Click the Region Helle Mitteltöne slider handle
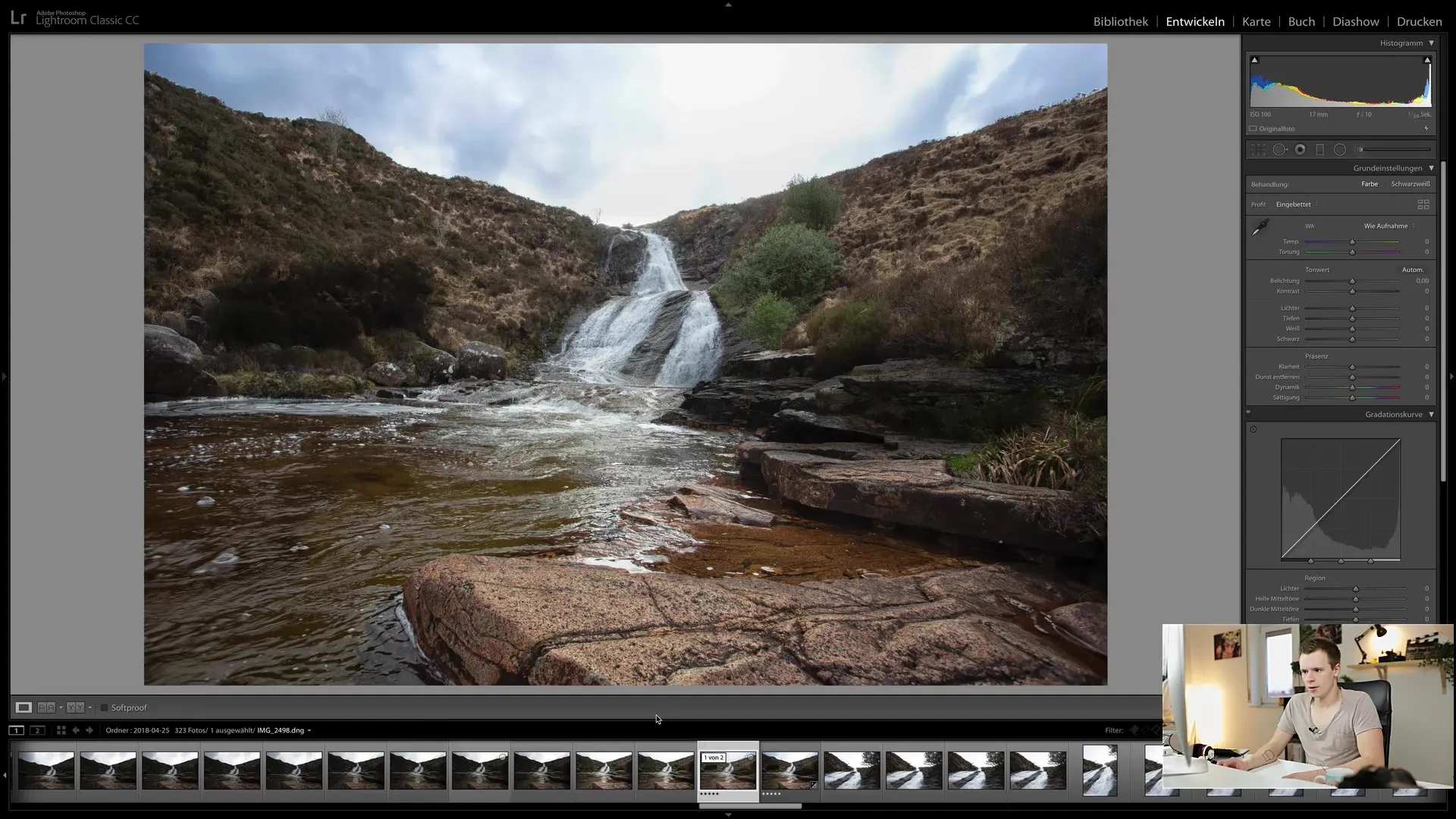Viewport: 1456px width, 819px height. pyautogui.click(x=1356, y=599)
